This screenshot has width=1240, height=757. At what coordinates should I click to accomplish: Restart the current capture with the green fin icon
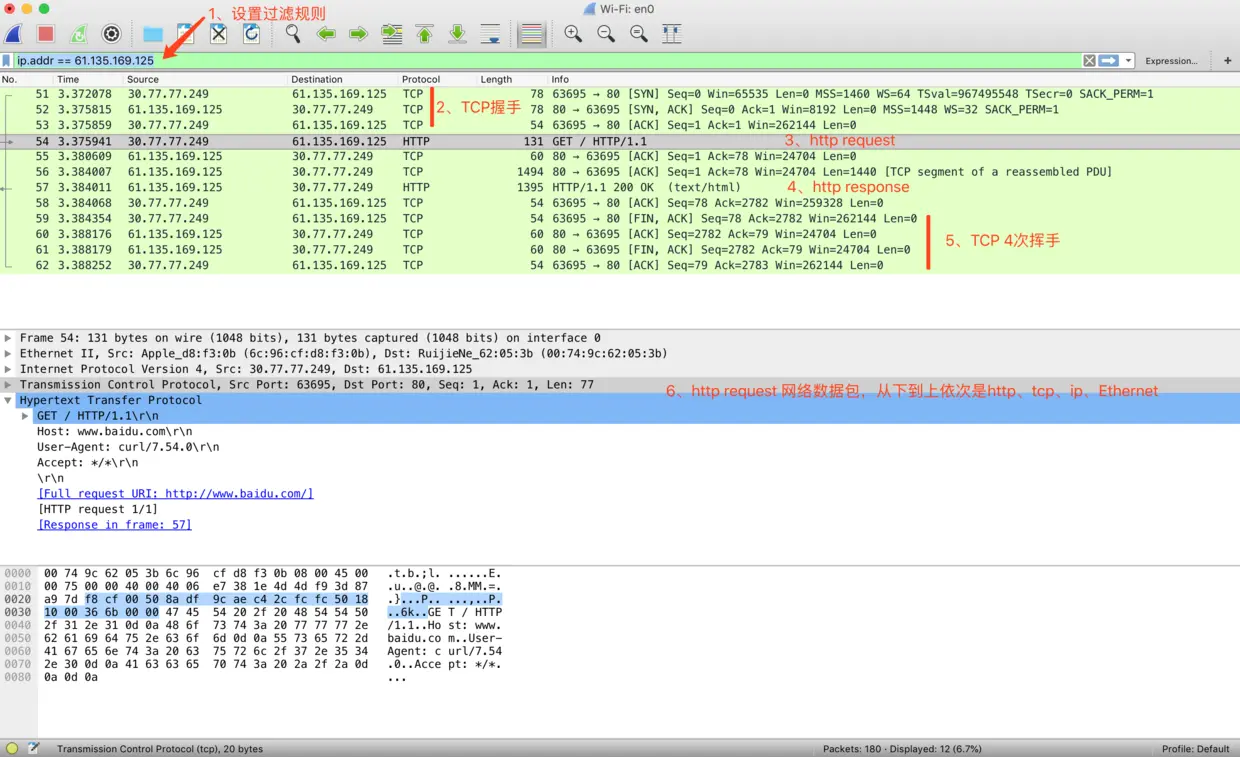[79, 34]
